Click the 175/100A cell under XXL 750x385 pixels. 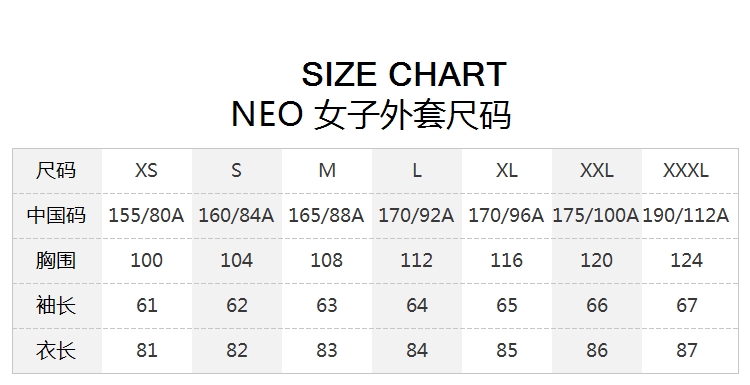coord(596,215)
